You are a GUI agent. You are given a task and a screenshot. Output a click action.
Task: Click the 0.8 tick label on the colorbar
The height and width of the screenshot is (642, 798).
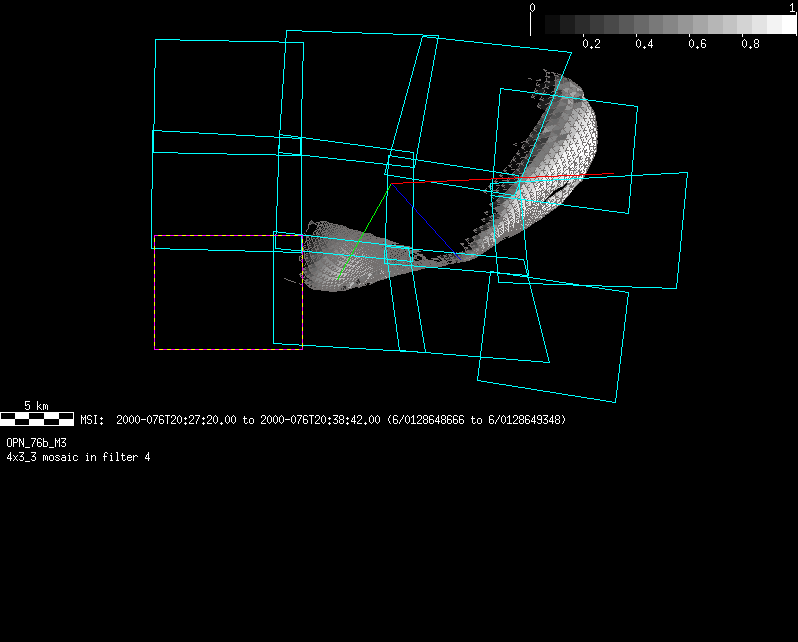click(749, 45)
